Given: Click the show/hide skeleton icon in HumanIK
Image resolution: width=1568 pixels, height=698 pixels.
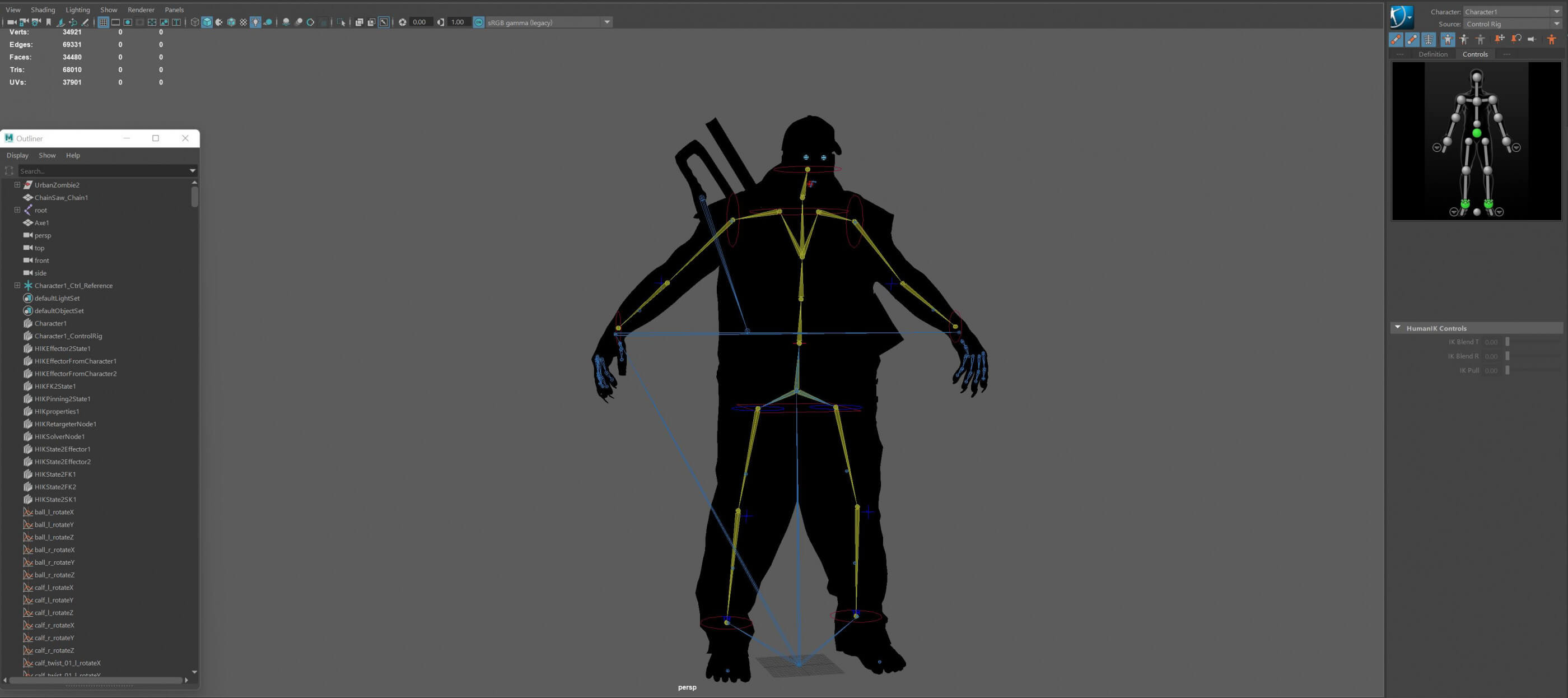Looking at the screenshot, I should (1429, 40).
